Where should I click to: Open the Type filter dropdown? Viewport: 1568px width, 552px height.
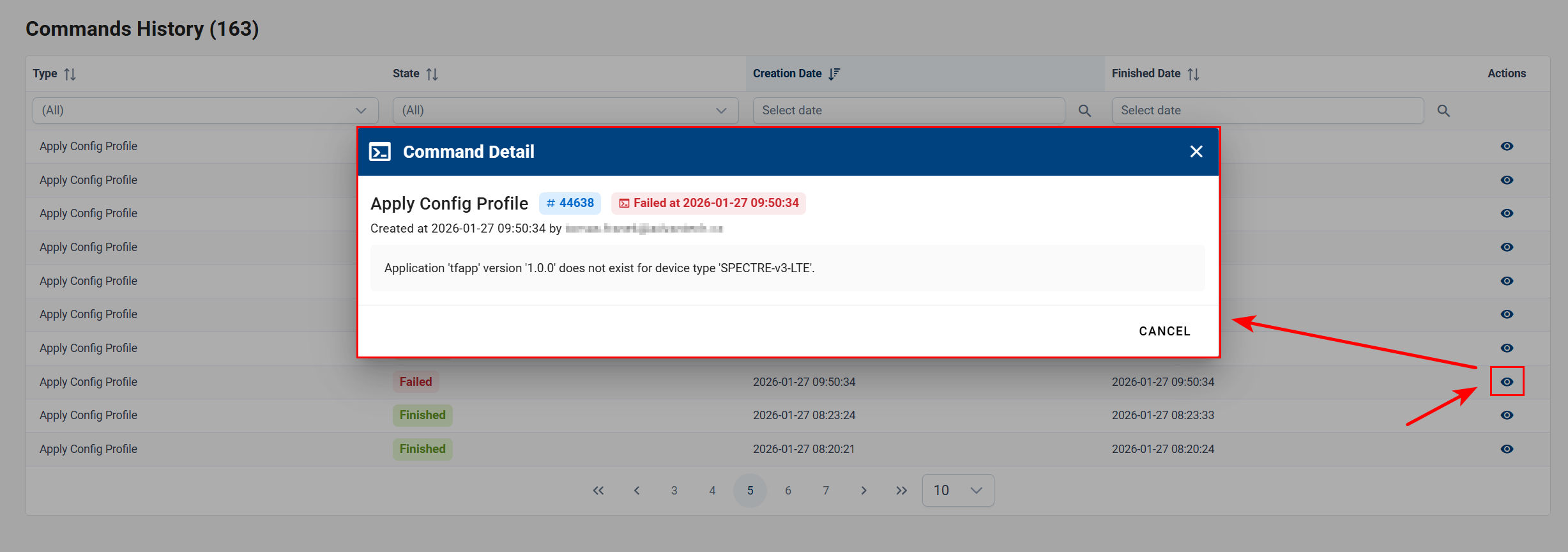204,111
